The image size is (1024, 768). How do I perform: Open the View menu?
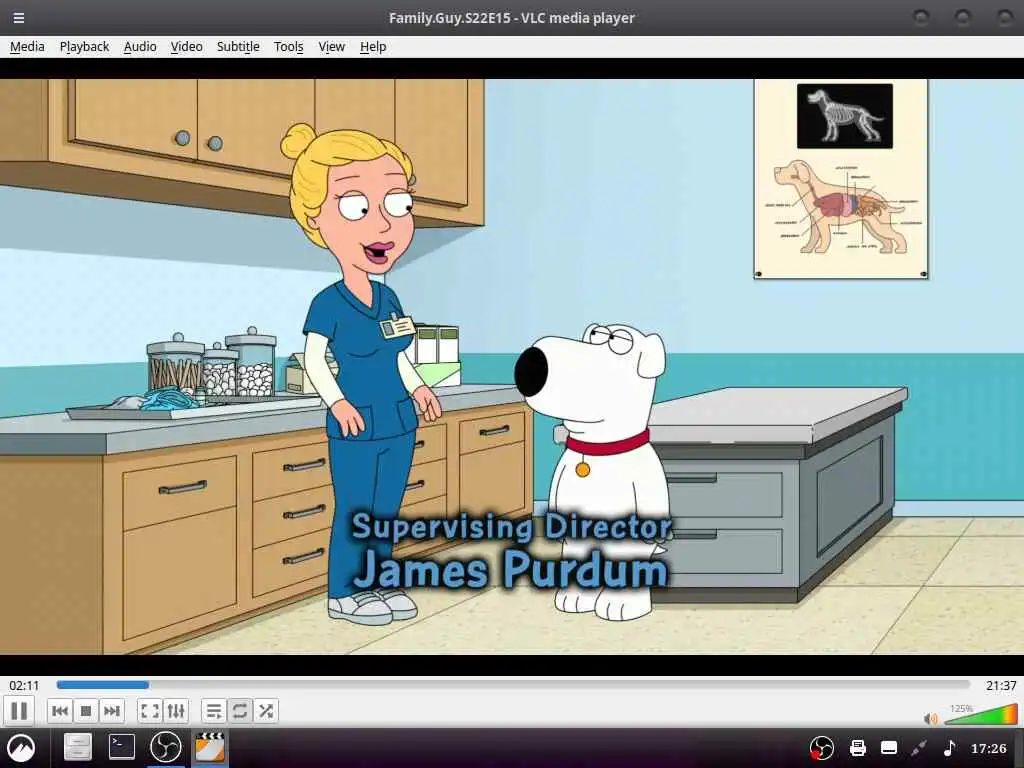pos(331,46)
